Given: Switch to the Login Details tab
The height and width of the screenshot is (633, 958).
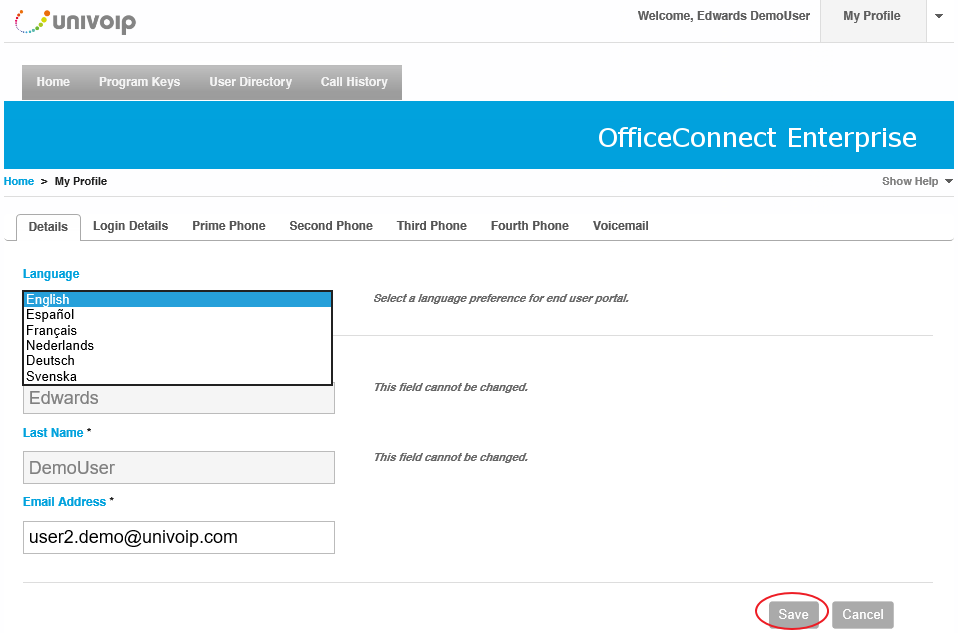Looking at the screenshot, I should [x=130, y=226].
